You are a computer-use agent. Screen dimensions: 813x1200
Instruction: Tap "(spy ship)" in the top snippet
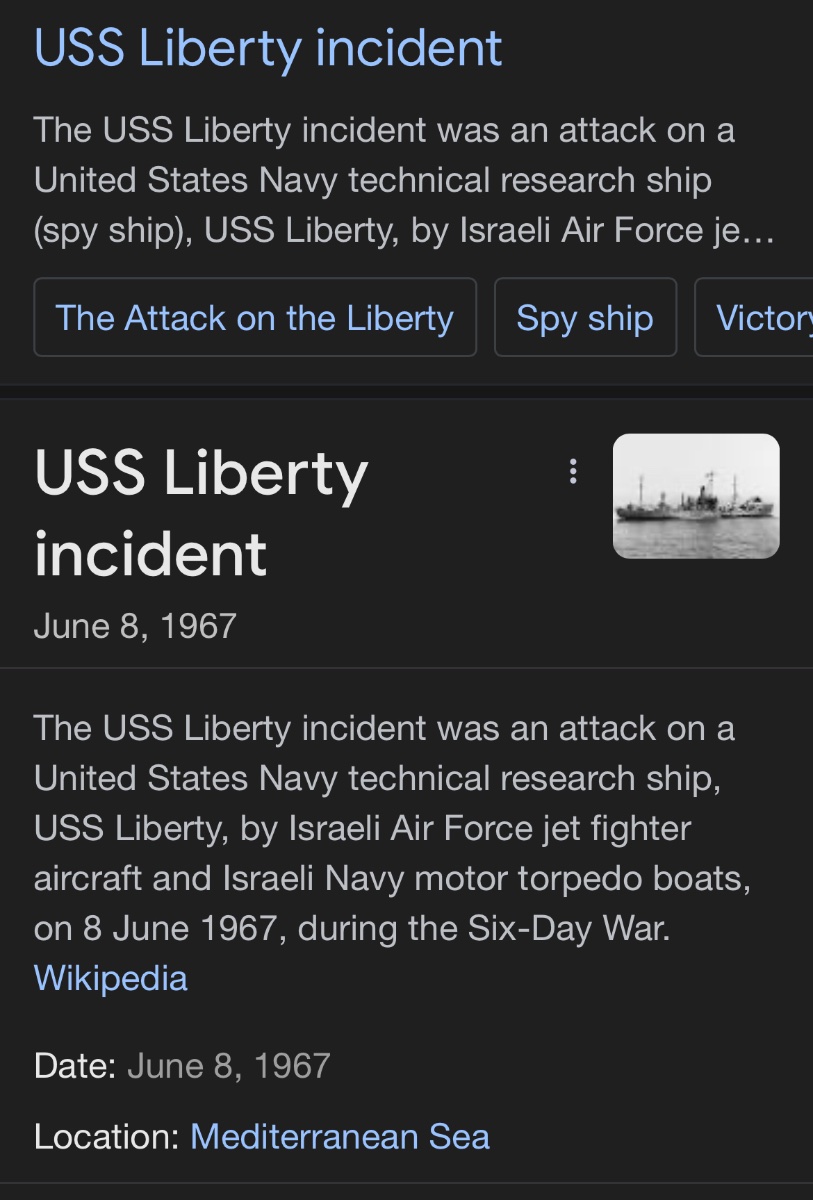tap(113, 232)
